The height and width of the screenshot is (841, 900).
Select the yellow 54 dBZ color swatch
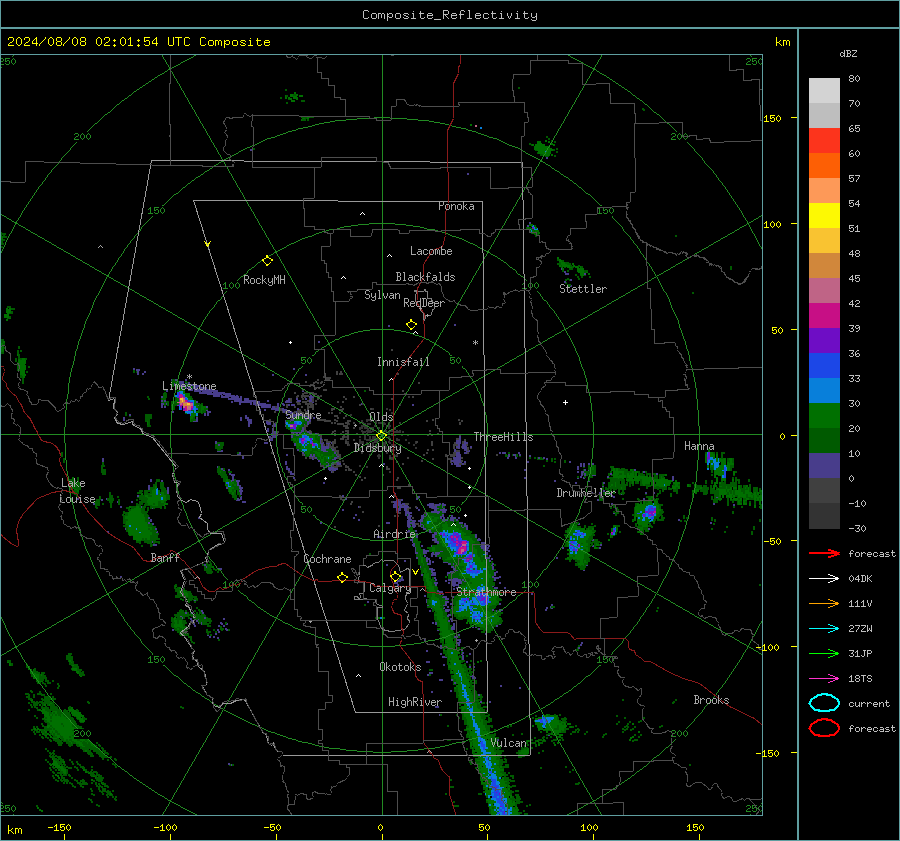[x=824, y=215]
